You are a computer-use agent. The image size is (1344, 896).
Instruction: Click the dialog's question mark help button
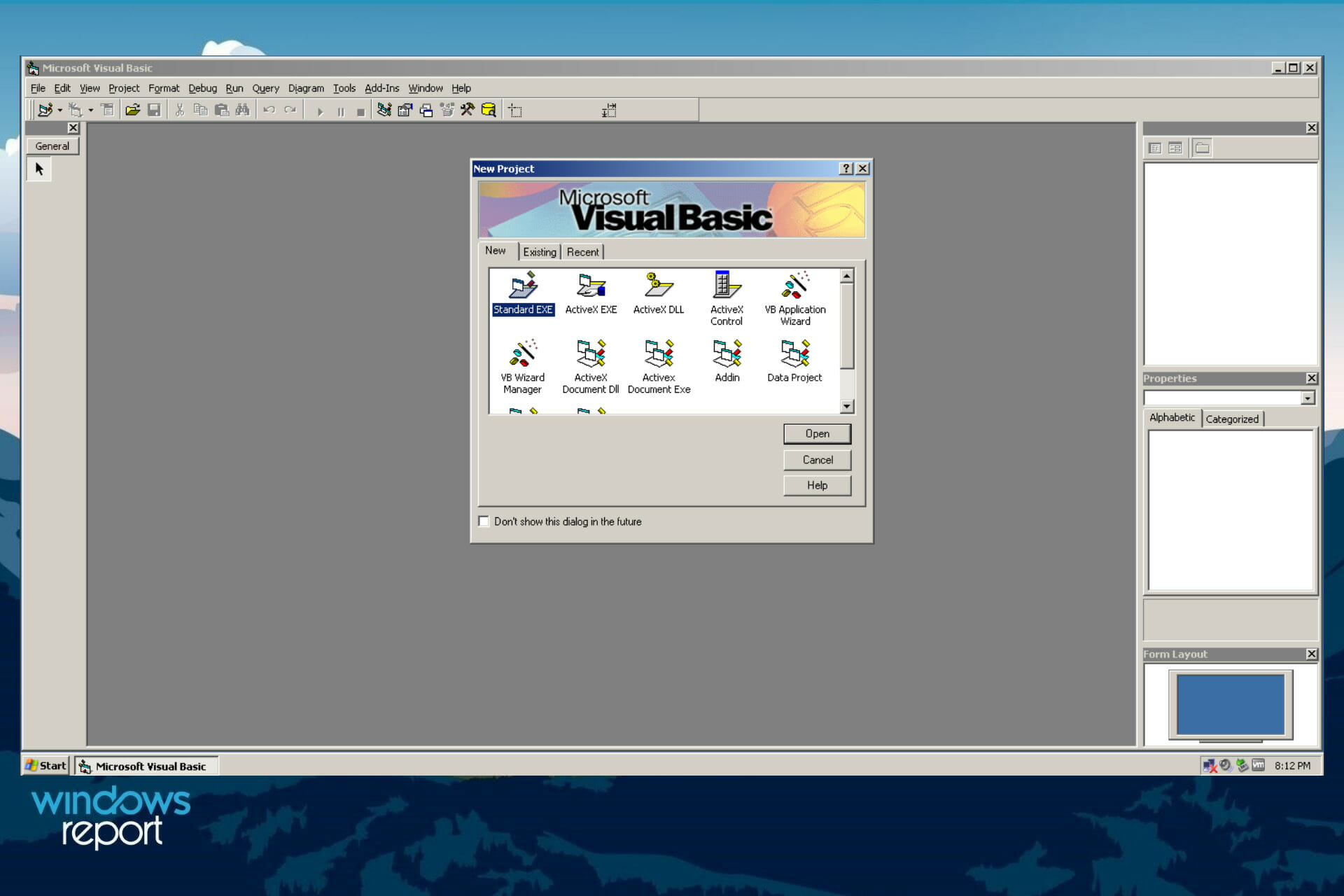(846, 169)
